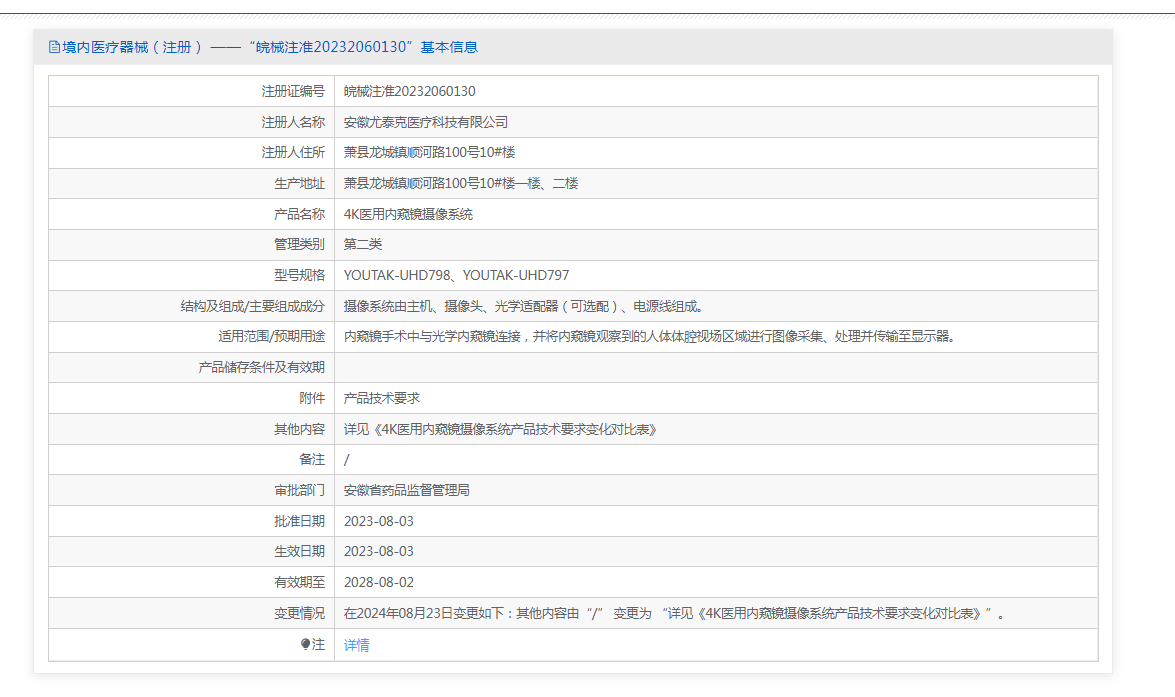Viewport: 1175px width, 697px height.
Task: Click approval department 安徽省药品监督管理局
Action: (407, 490)
